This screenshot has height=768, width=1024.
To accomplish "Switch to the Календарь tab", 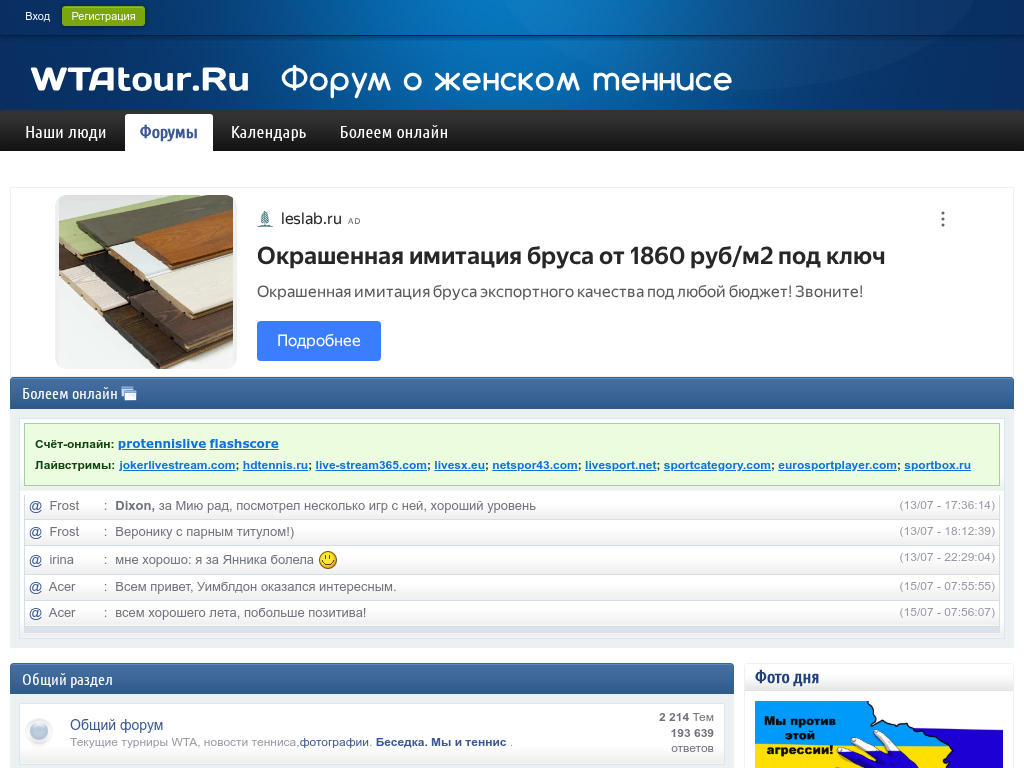I will (268, 133).
